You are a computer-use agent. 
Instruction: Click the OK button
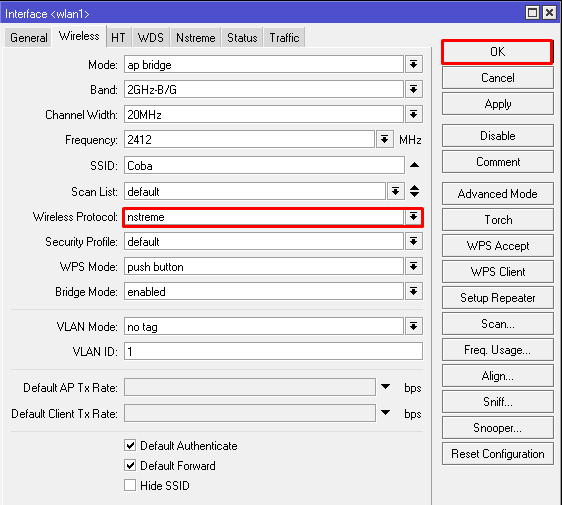[497, 52]
